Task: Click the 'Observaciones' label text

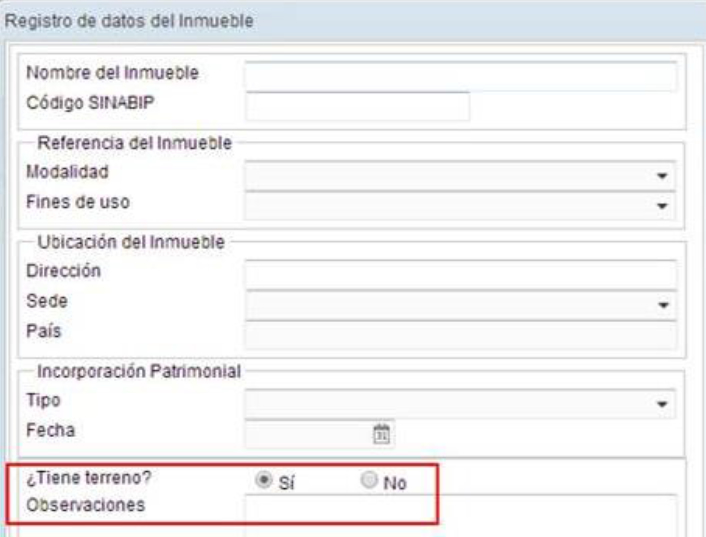Action: [x=86, y=504]
